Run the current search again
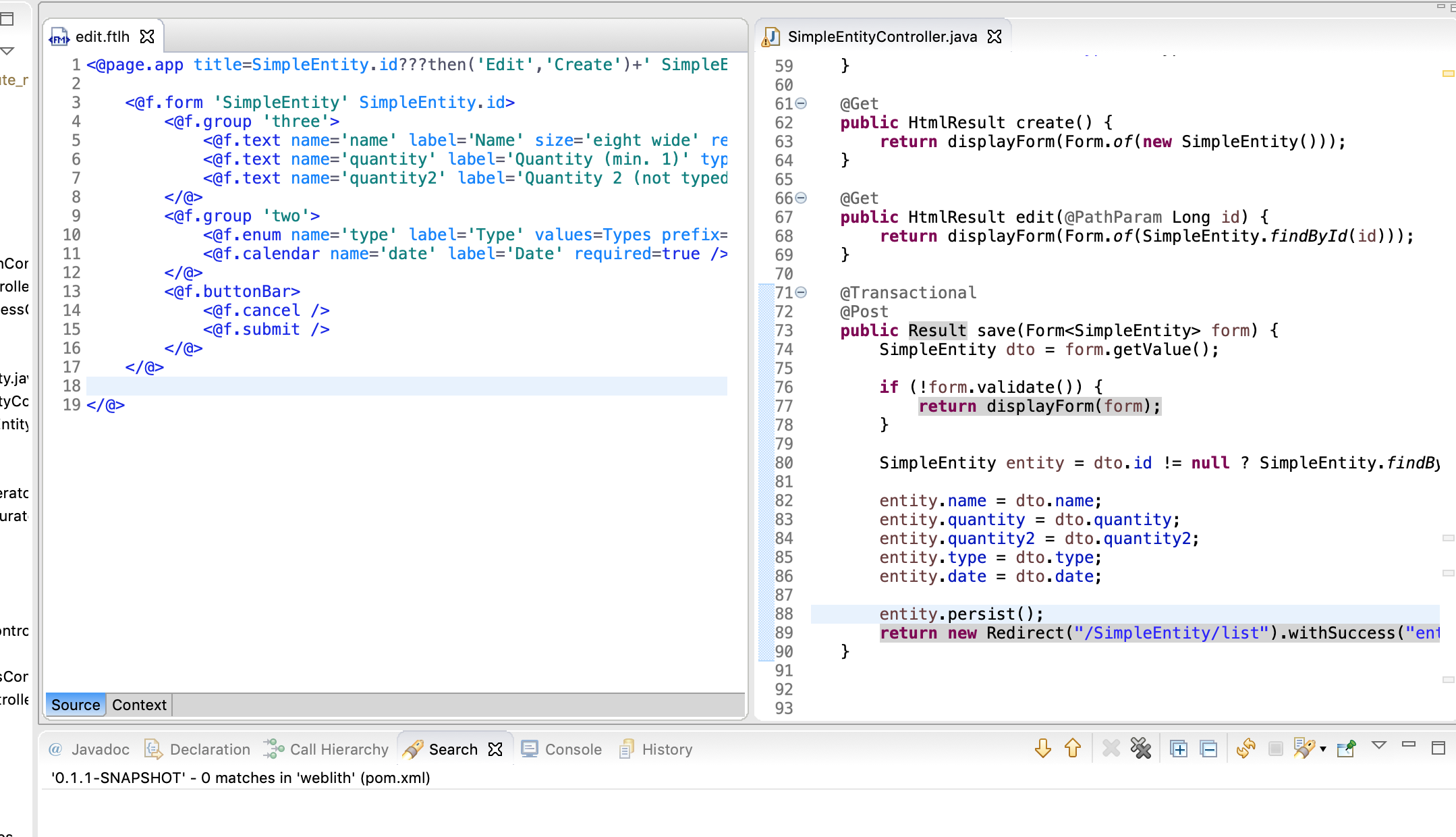This screenshot has width=1456, height=837. (1245, 749)
